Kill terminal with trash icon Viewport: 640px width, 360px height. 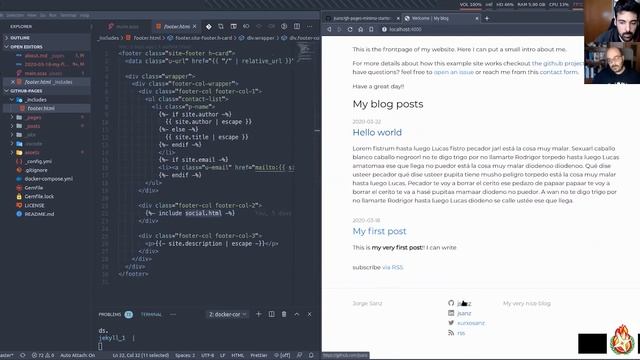coord(284,314)
